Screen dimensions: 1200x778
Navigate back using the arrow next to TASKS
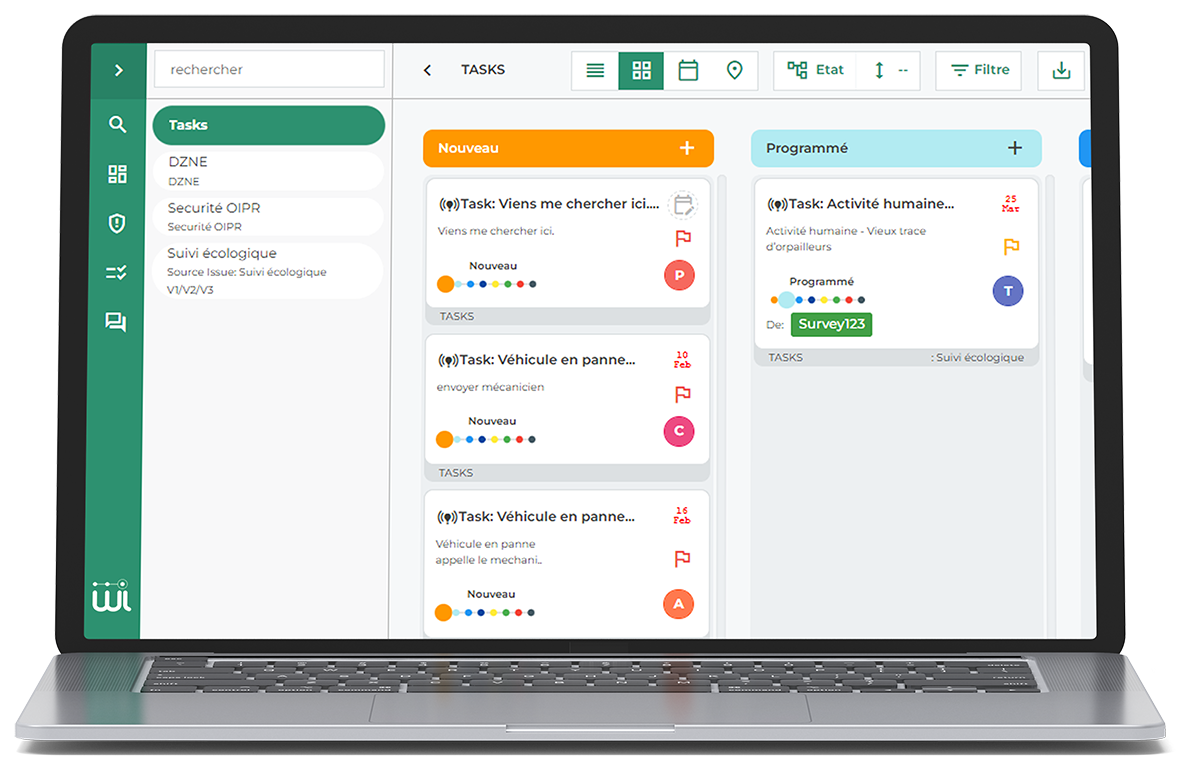click(427, 70)
